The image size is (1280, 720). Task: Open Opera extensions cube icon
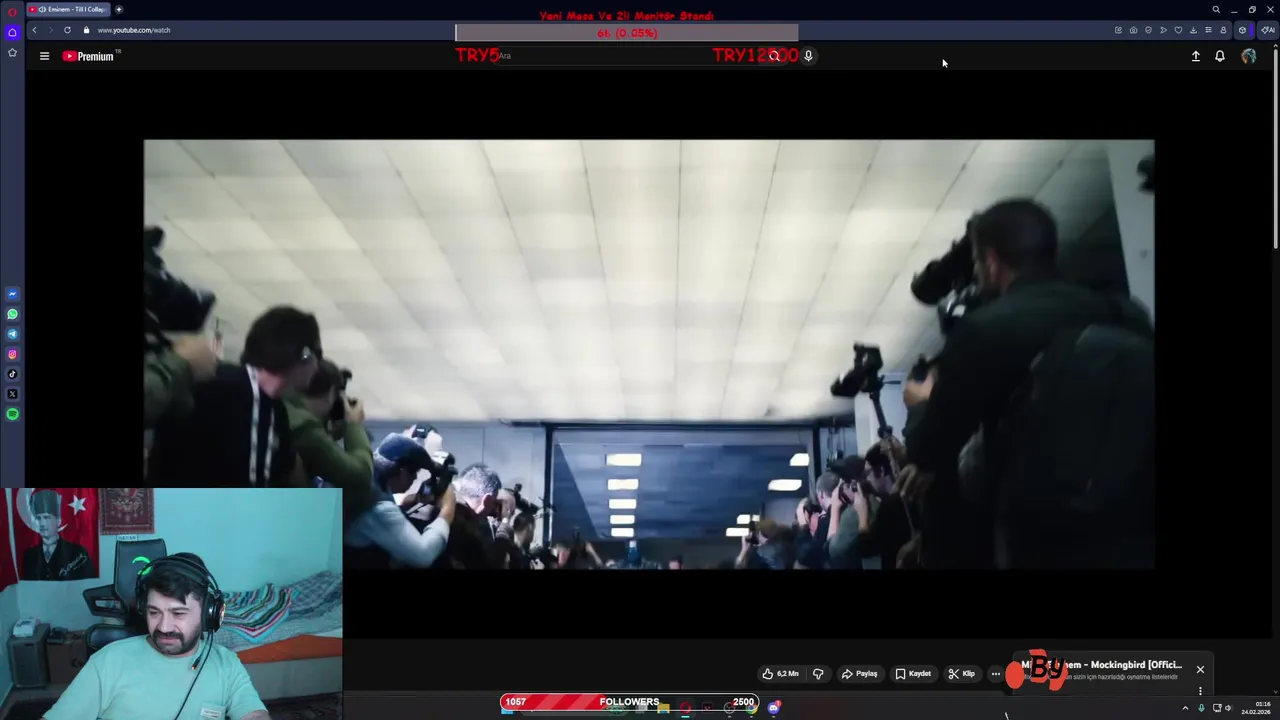pyautogui.click(x=1242, y=30)
